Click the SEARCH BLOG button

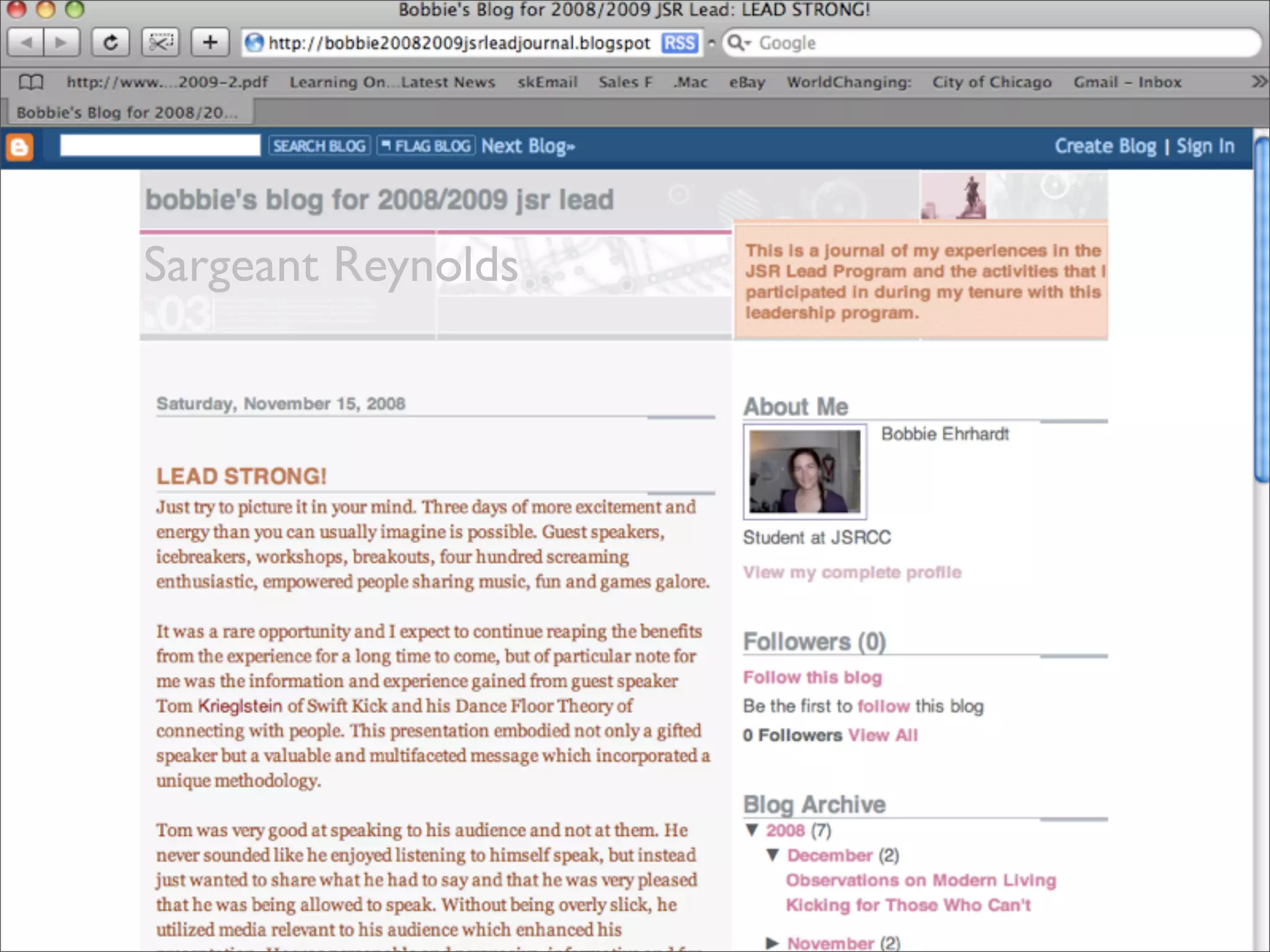(x=319, y=146)
